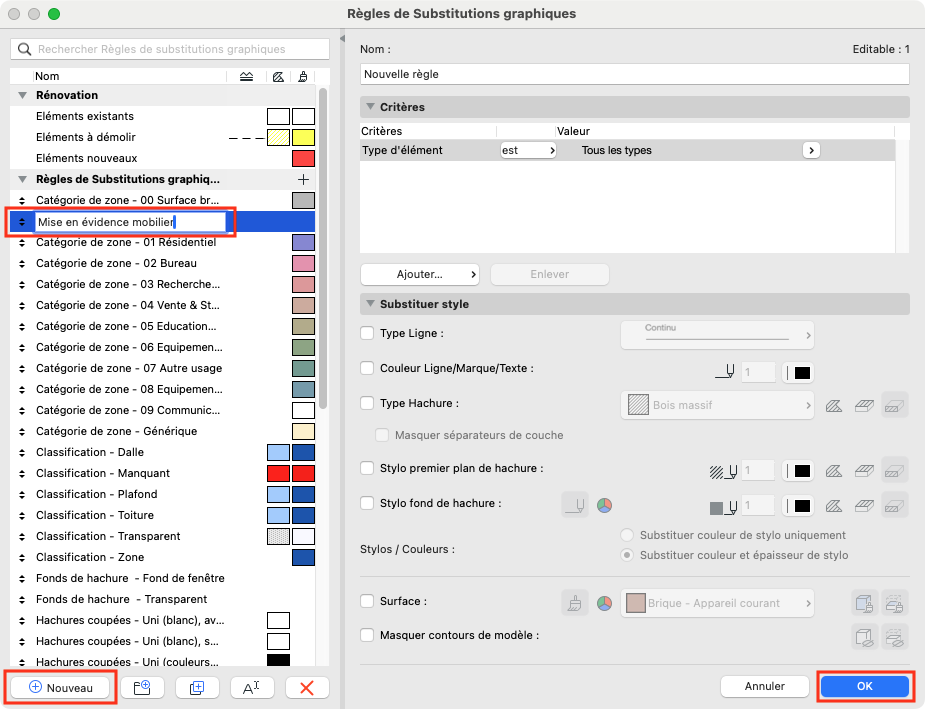Click the Nouveau button

(61, 688)
